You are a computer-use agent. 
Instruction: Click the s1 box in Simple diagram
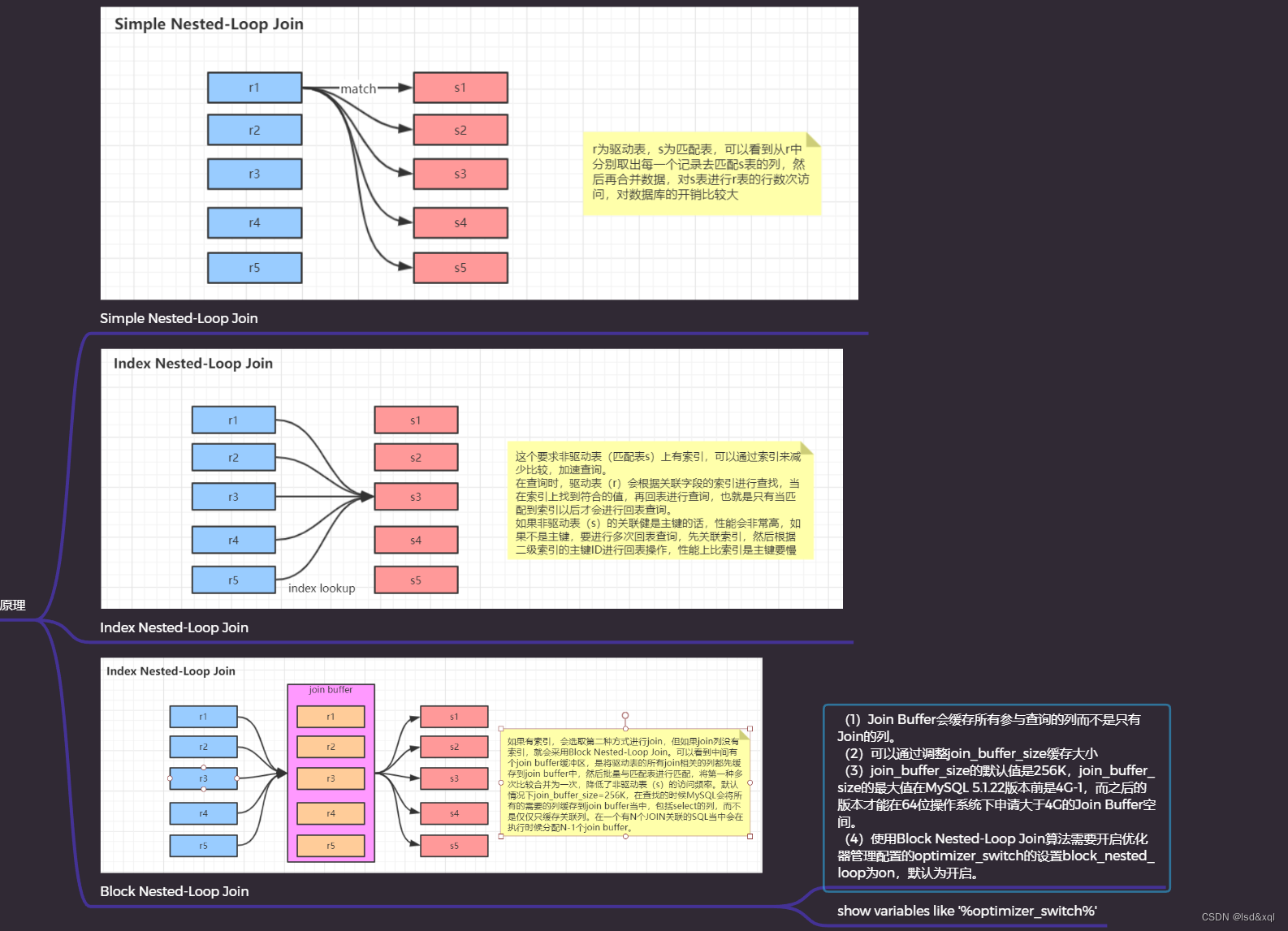coord(460,88)
